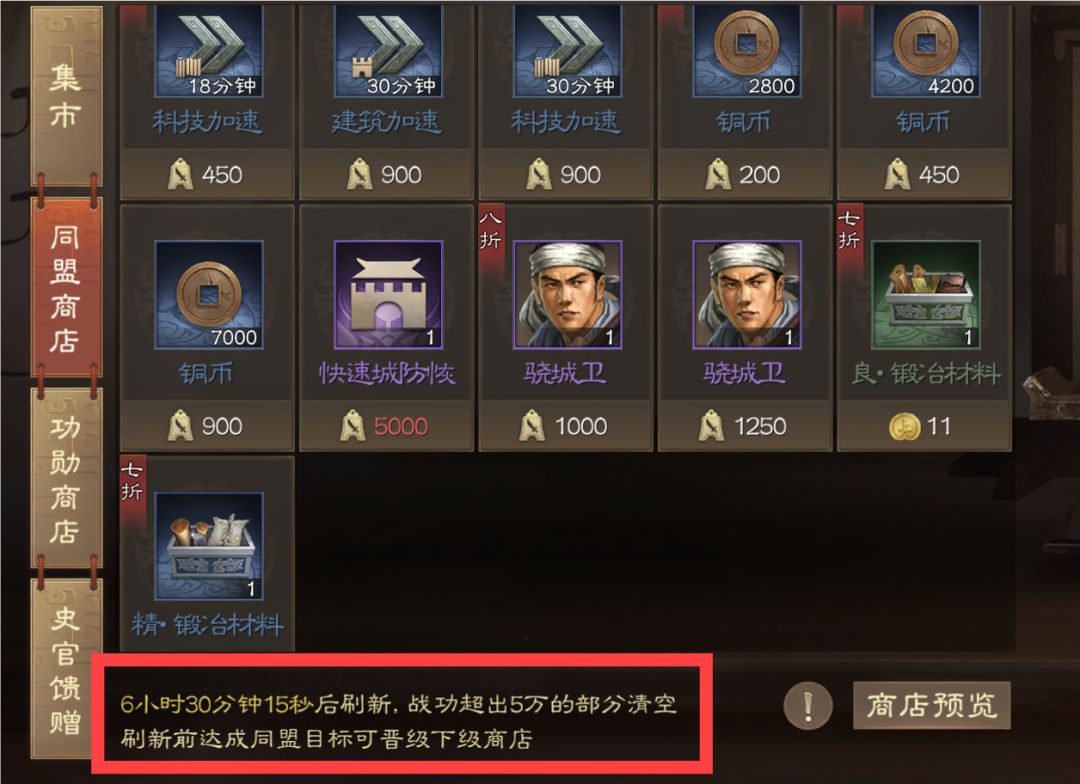Choose the 7000 铜币 coin icon
This screenshot has width=1080, height=784.
[209, 295]
